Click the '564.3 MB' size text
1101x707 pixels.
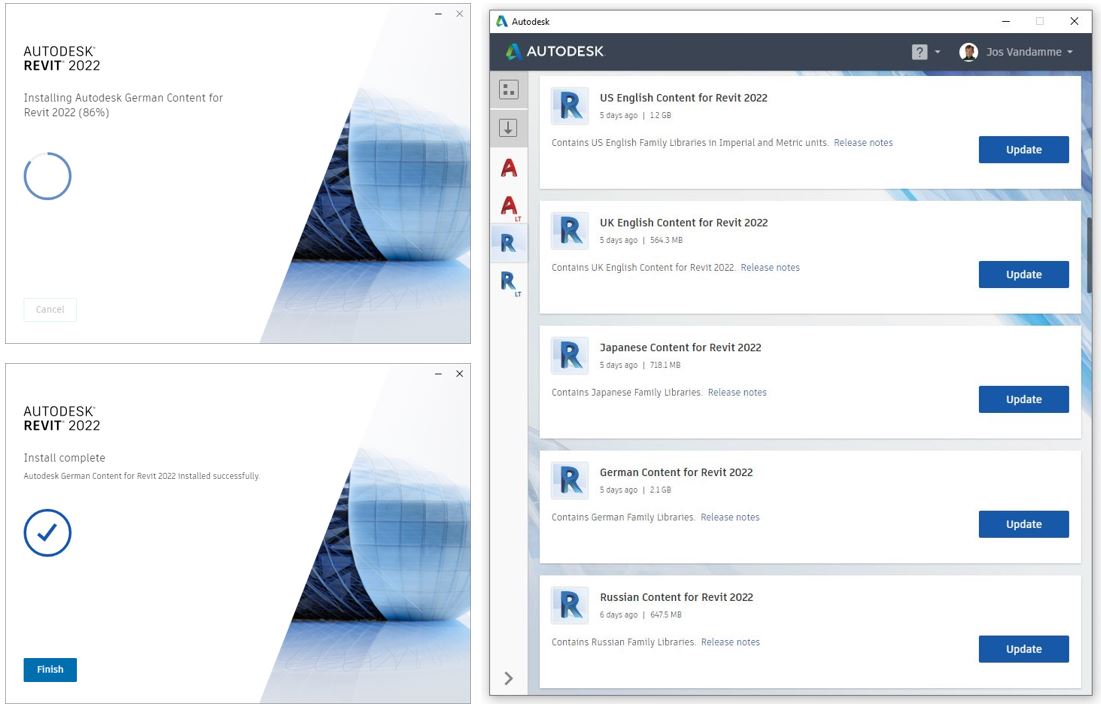(x=666, y=240)
